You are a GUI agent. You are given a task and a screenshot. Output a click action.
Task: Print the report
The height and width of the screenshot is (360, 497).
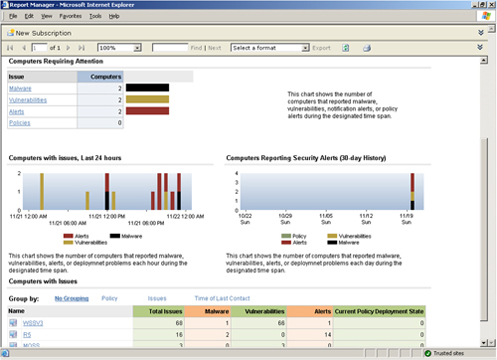coord(367,48)
